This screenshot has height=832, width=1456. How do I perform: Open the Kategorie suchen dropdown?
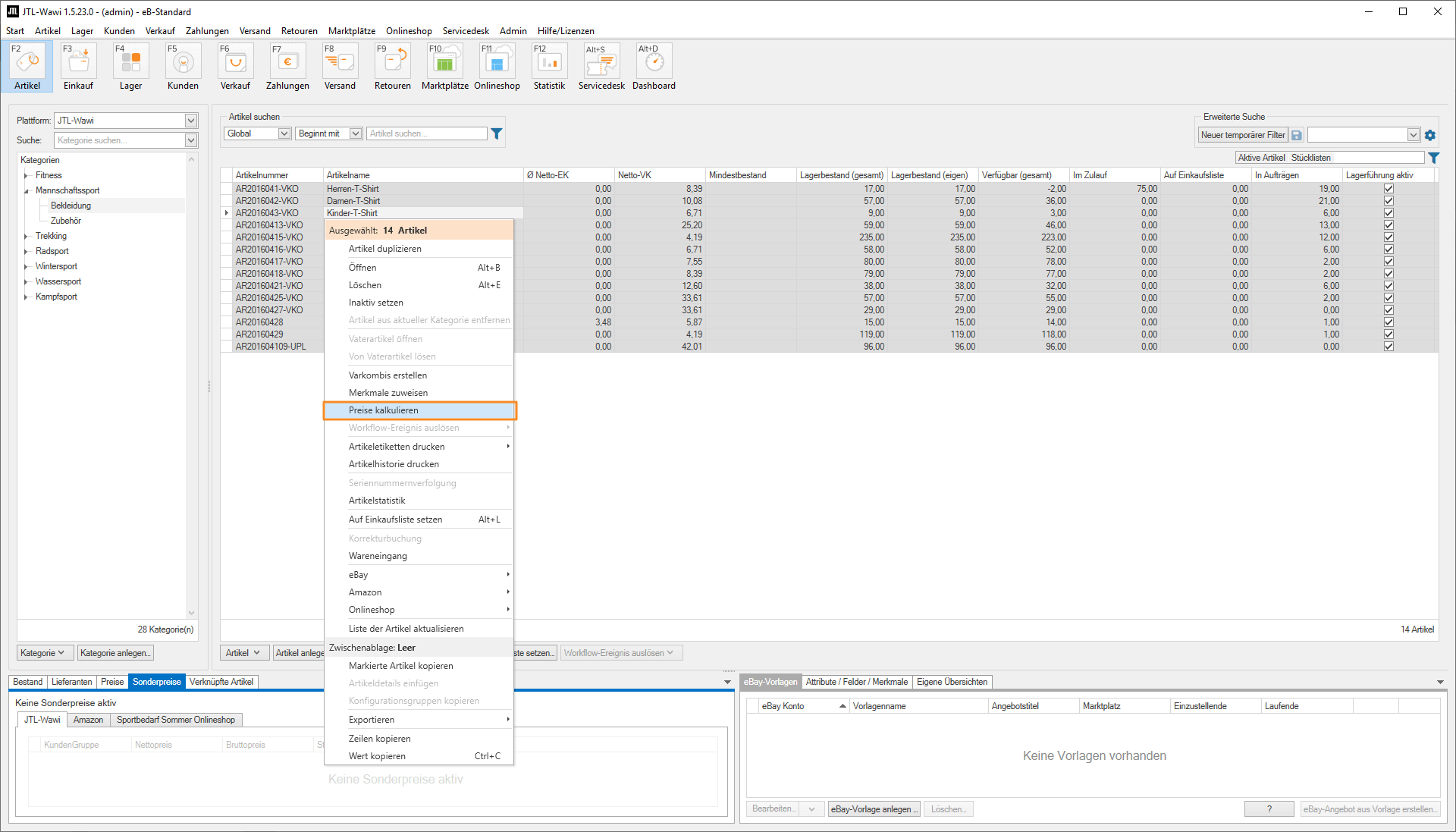tap(191, 140)
